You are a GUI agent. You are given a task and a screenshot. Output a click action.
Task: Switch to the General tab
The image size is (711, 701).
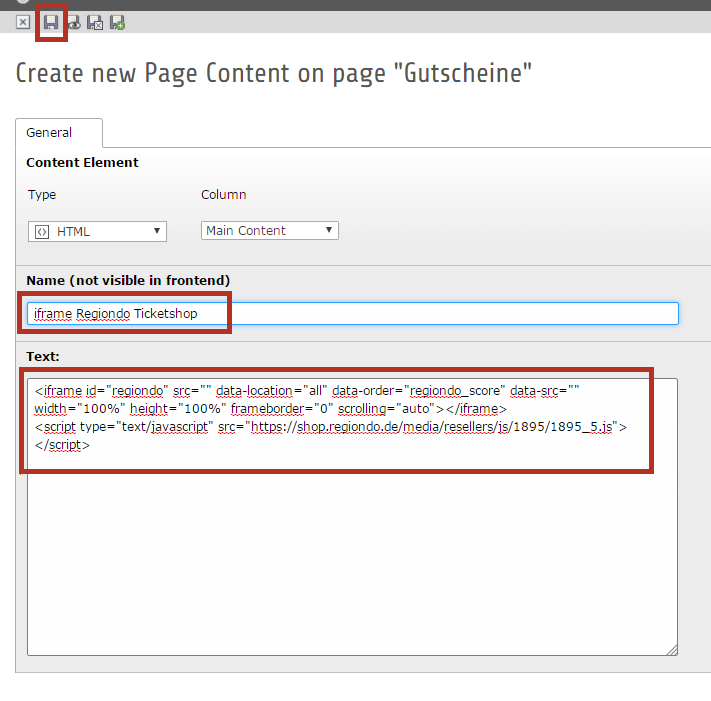pyautogui.click(x=49, y=132)
